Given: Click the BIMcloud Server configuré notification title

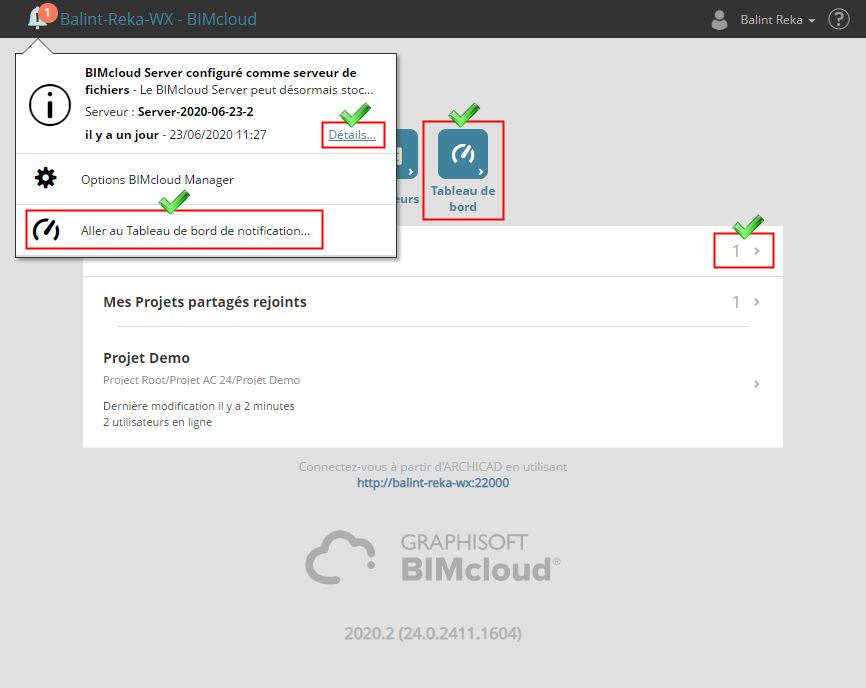Looking at the screenshot, I should (x=221, y=81).
